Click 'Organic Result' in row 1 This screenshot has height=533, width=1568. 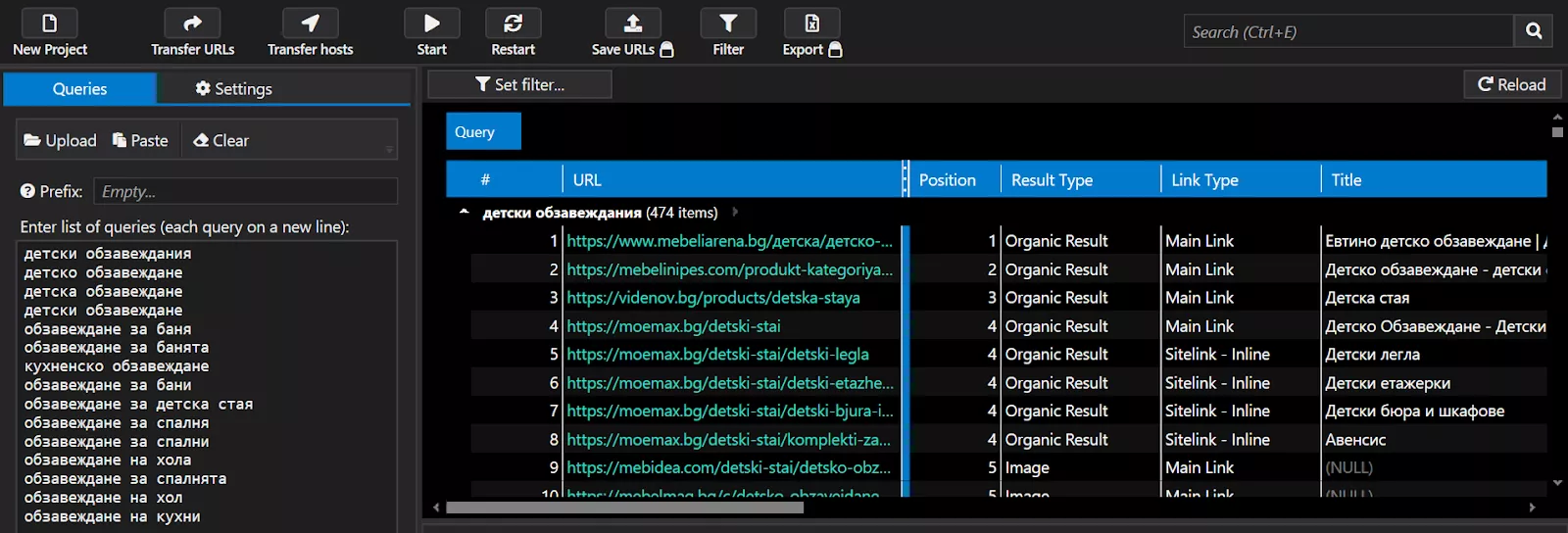point(1056,241)
